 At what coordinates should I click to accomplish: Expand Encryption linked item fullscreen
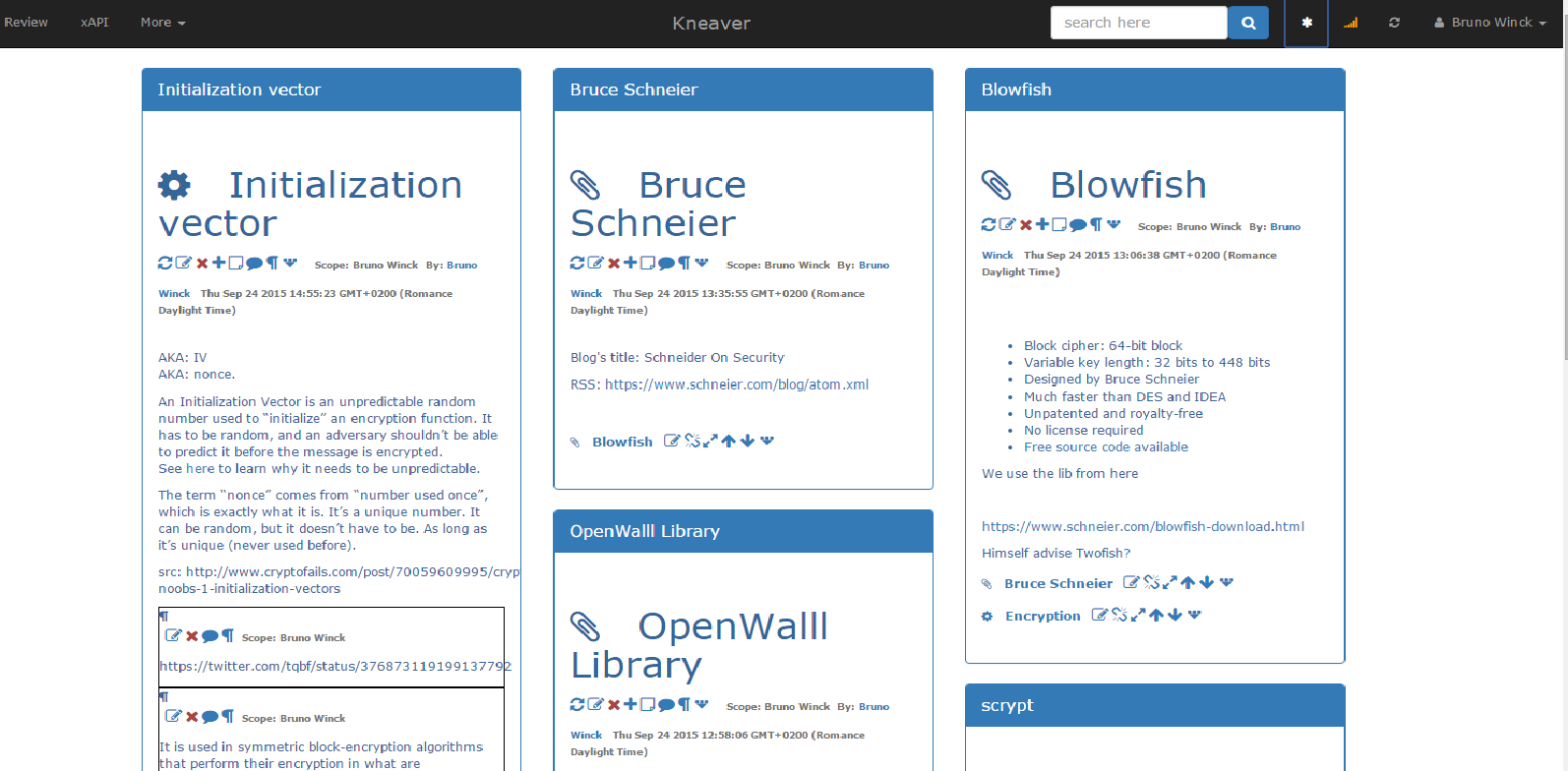point(1138,615)
